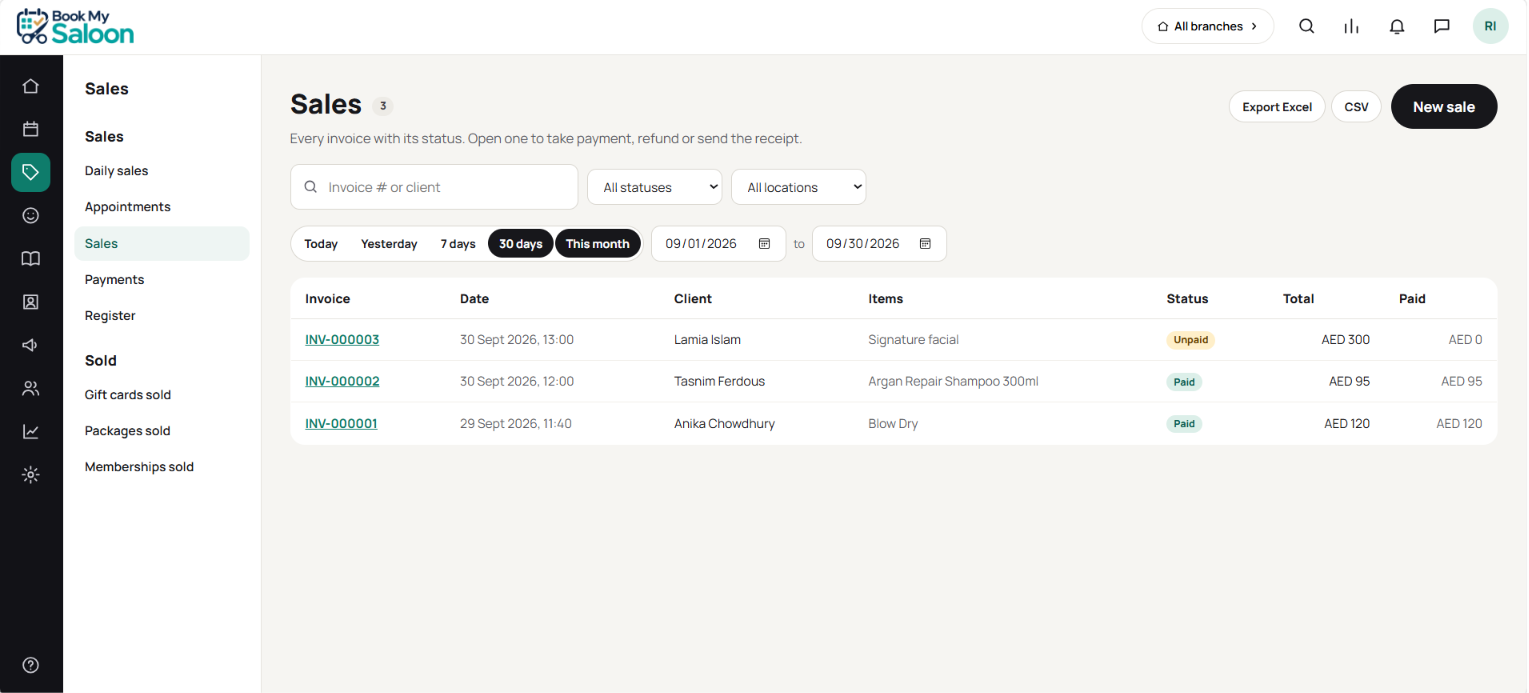Open invoice INV-000003
The width and height of the screenshot is (1529, 693).
pyautogui.click(x=342, y=340)
